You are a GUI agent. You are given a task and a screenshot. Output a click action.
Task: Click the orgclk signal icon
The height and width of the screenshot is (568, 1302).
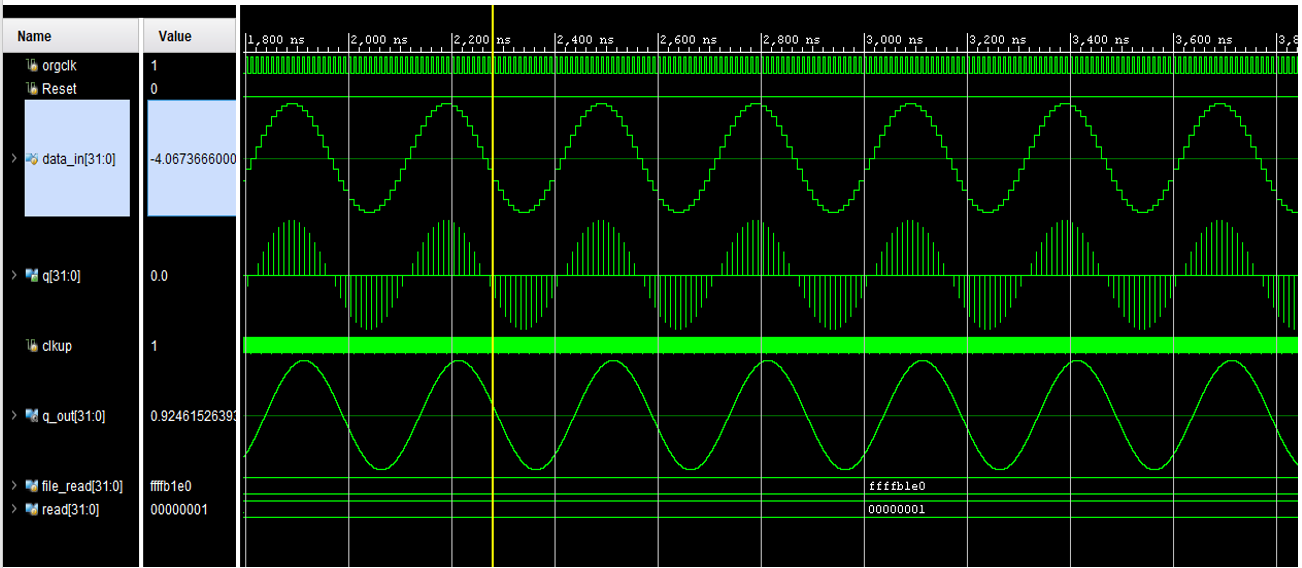coord(32,65)
